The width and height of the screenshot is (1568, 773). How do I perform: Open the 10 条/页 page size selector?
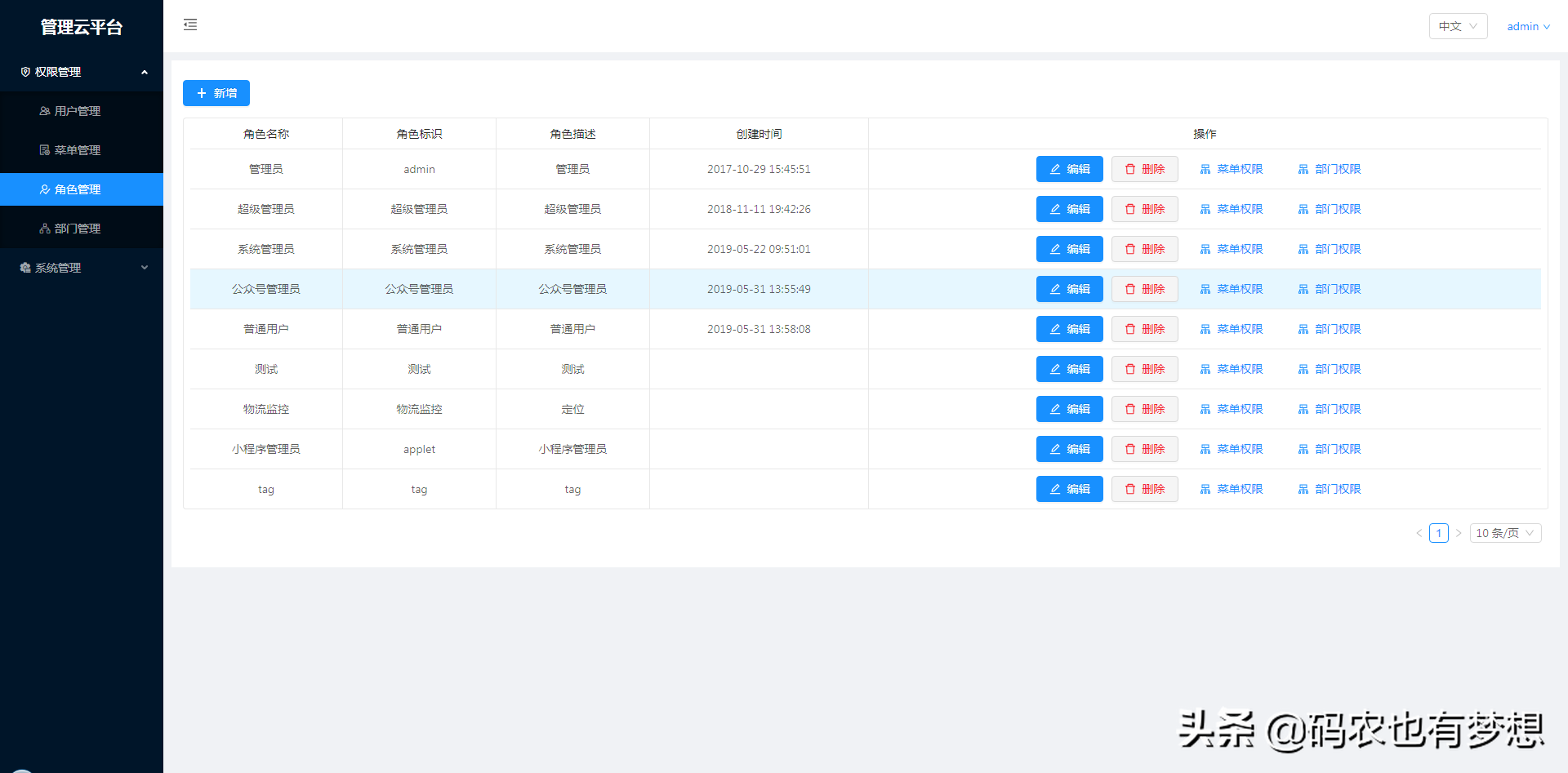point(1505,533)
